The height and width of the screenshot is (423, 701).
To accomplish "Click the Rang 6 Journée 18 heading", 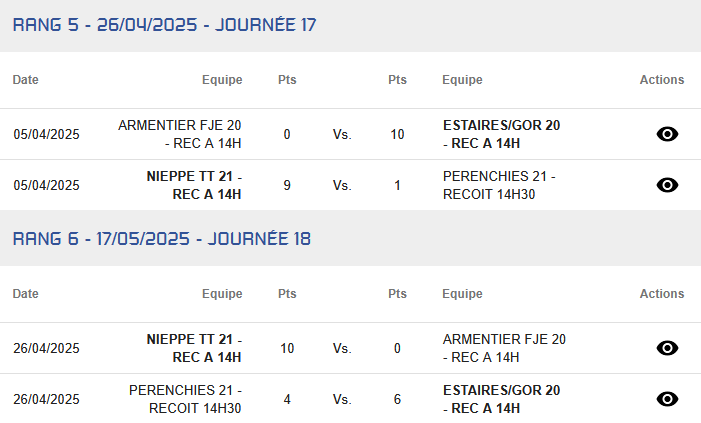I will click(x=161, y=239).
